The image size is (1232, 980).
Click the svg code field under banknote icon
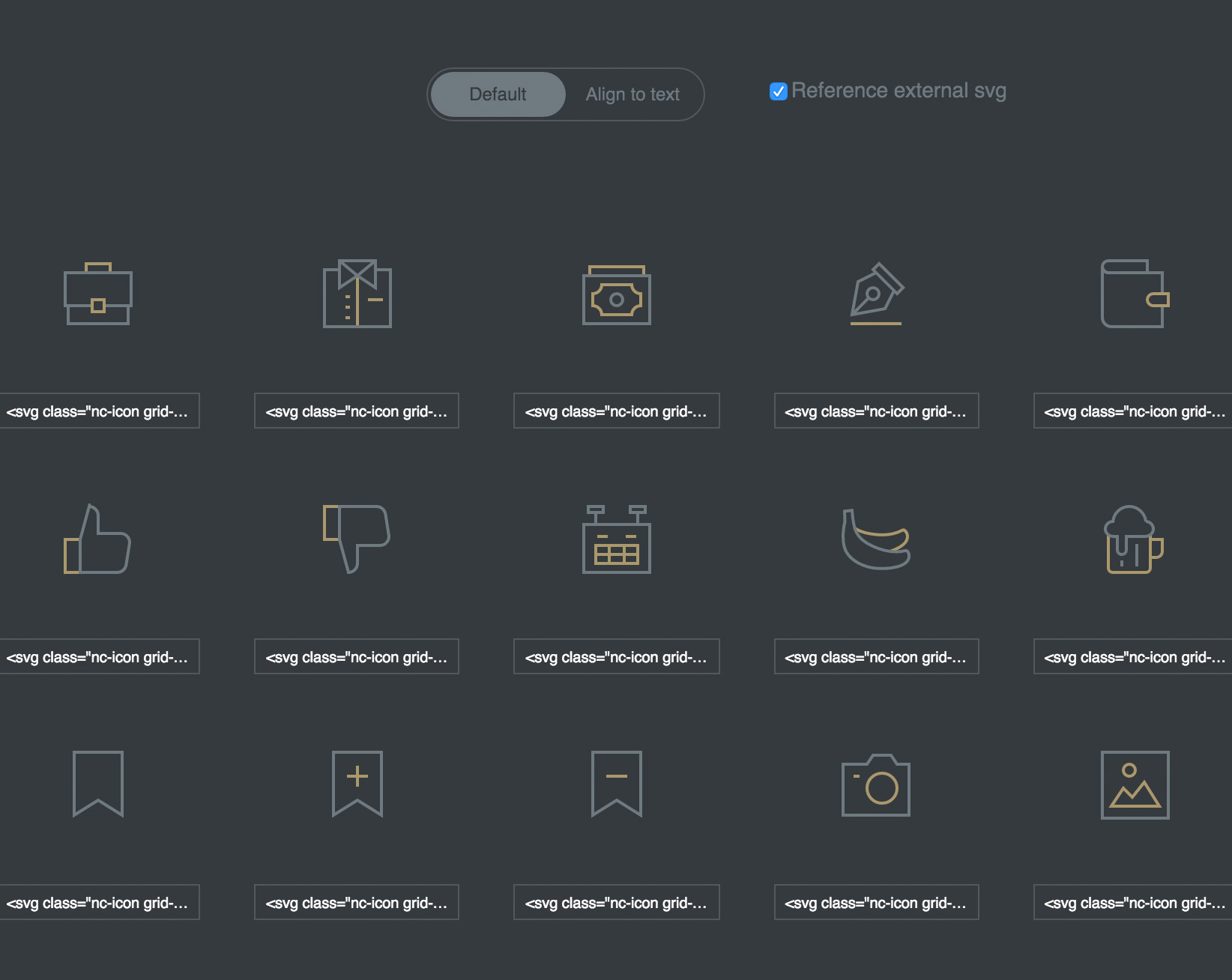point(617,411)
